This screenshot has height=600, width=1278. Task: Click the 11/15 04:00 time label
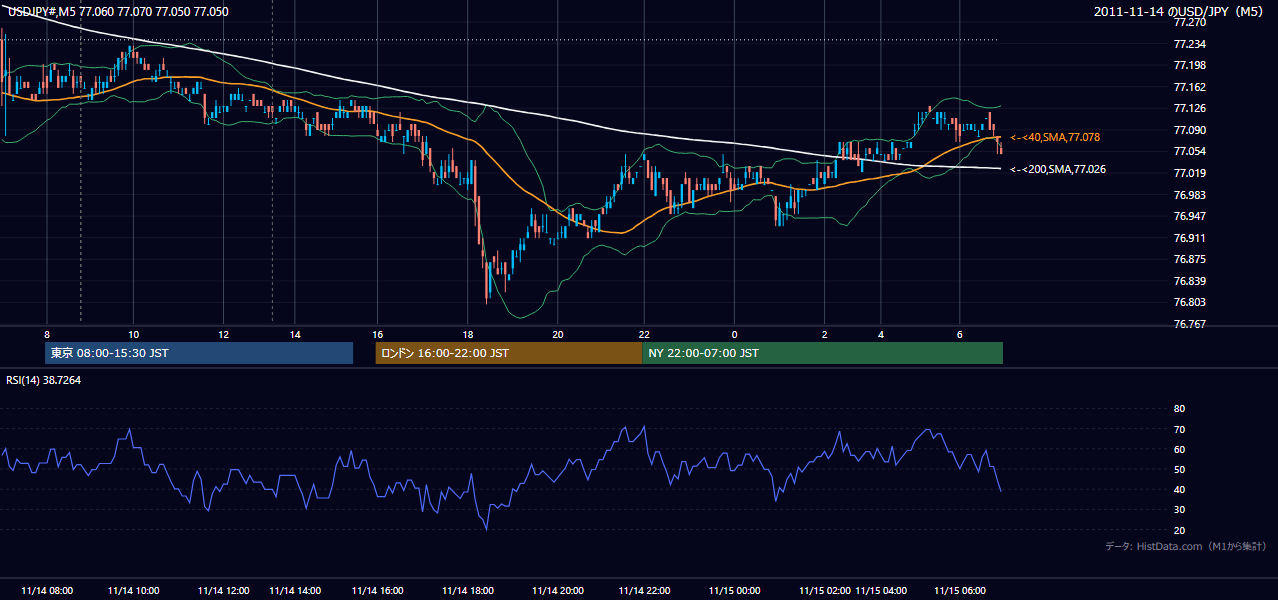tap(881, 590)
